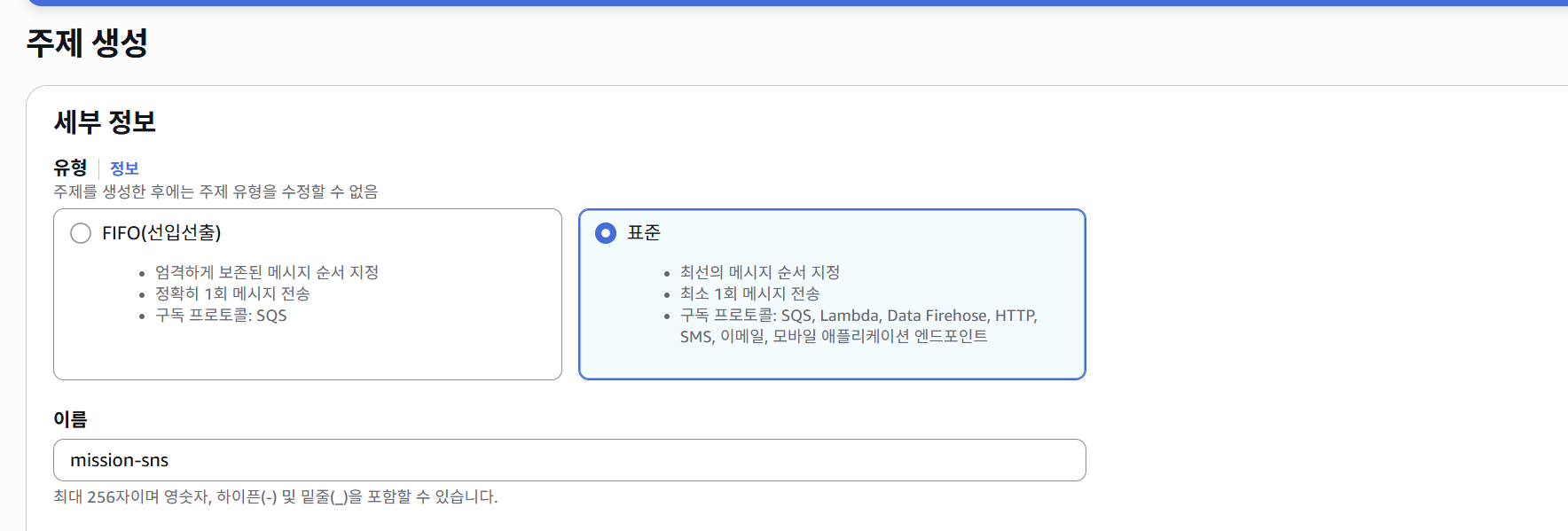Click 표준's 최소 1회 메시지 전송 bullet
This screenshot has height=531, width=1568.
749,293
